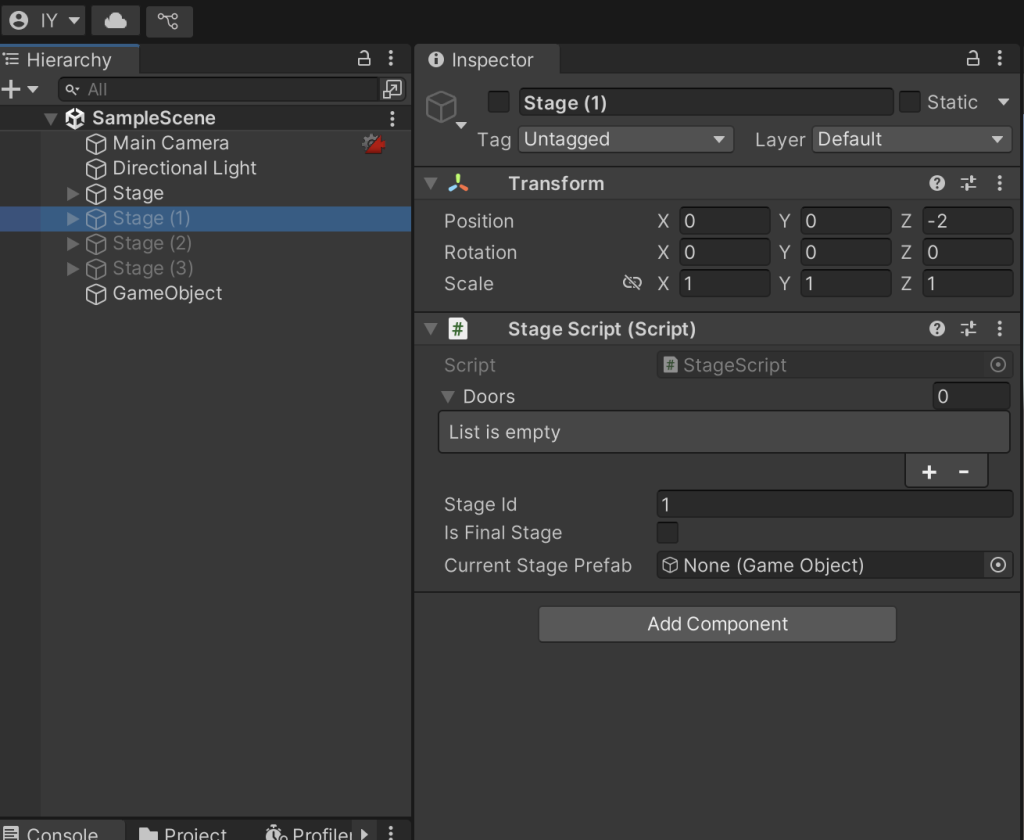Collapse the Transform component
The image size is (1024, 840).
[430, 184]
